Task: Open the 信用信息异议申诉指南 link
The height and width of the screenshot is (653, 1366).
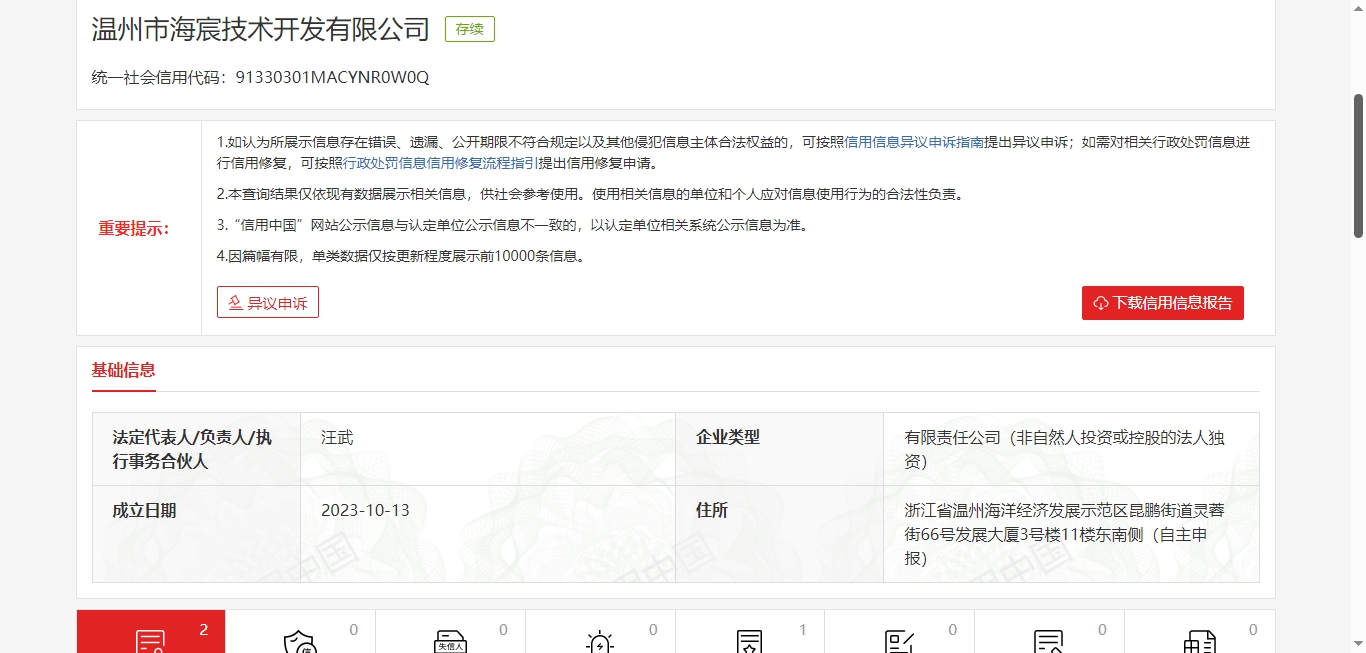Action: pyautogui.click(x=915, y=142)
